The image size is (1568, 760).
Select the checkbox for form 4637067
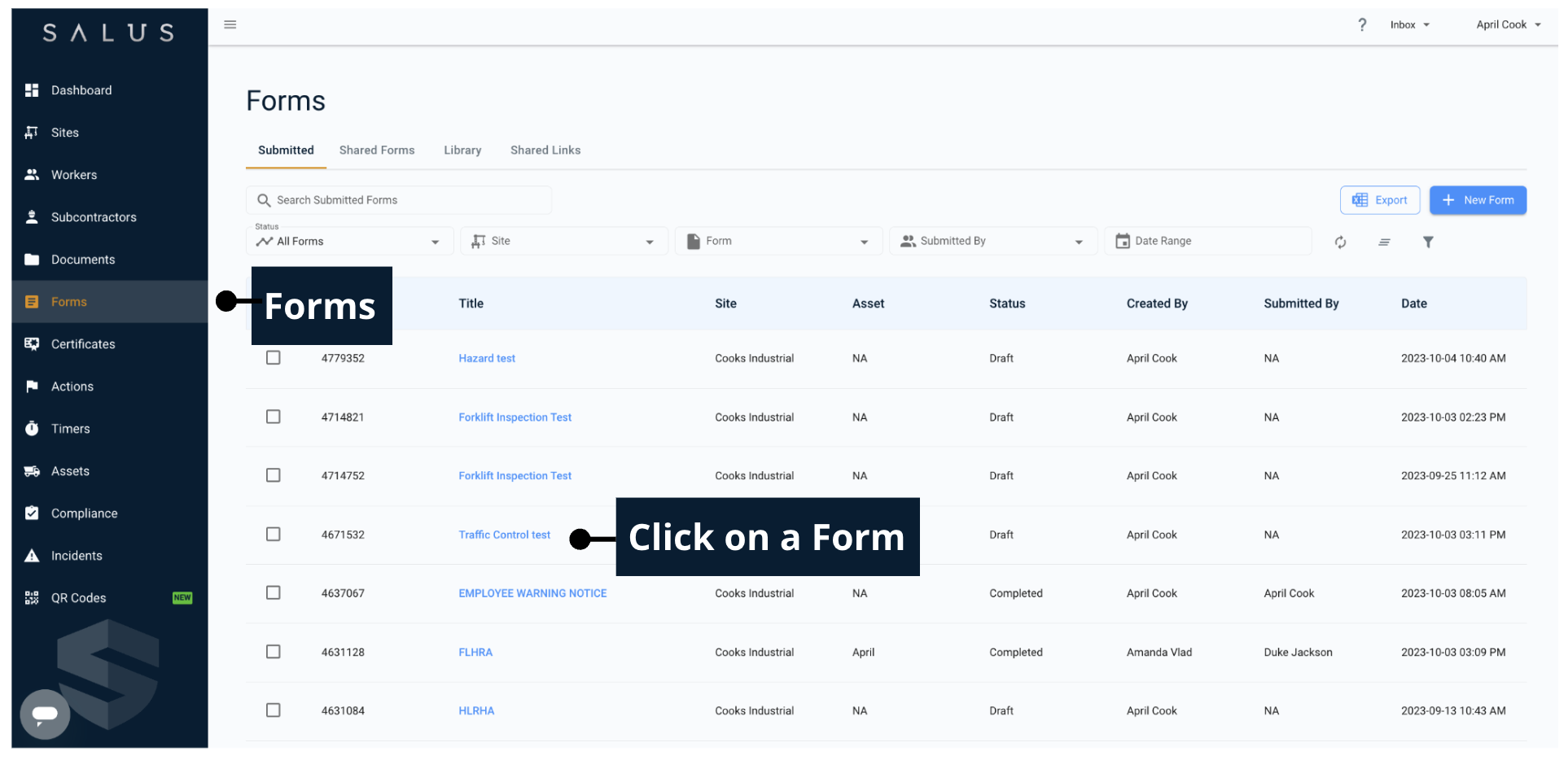pos(274,593)
